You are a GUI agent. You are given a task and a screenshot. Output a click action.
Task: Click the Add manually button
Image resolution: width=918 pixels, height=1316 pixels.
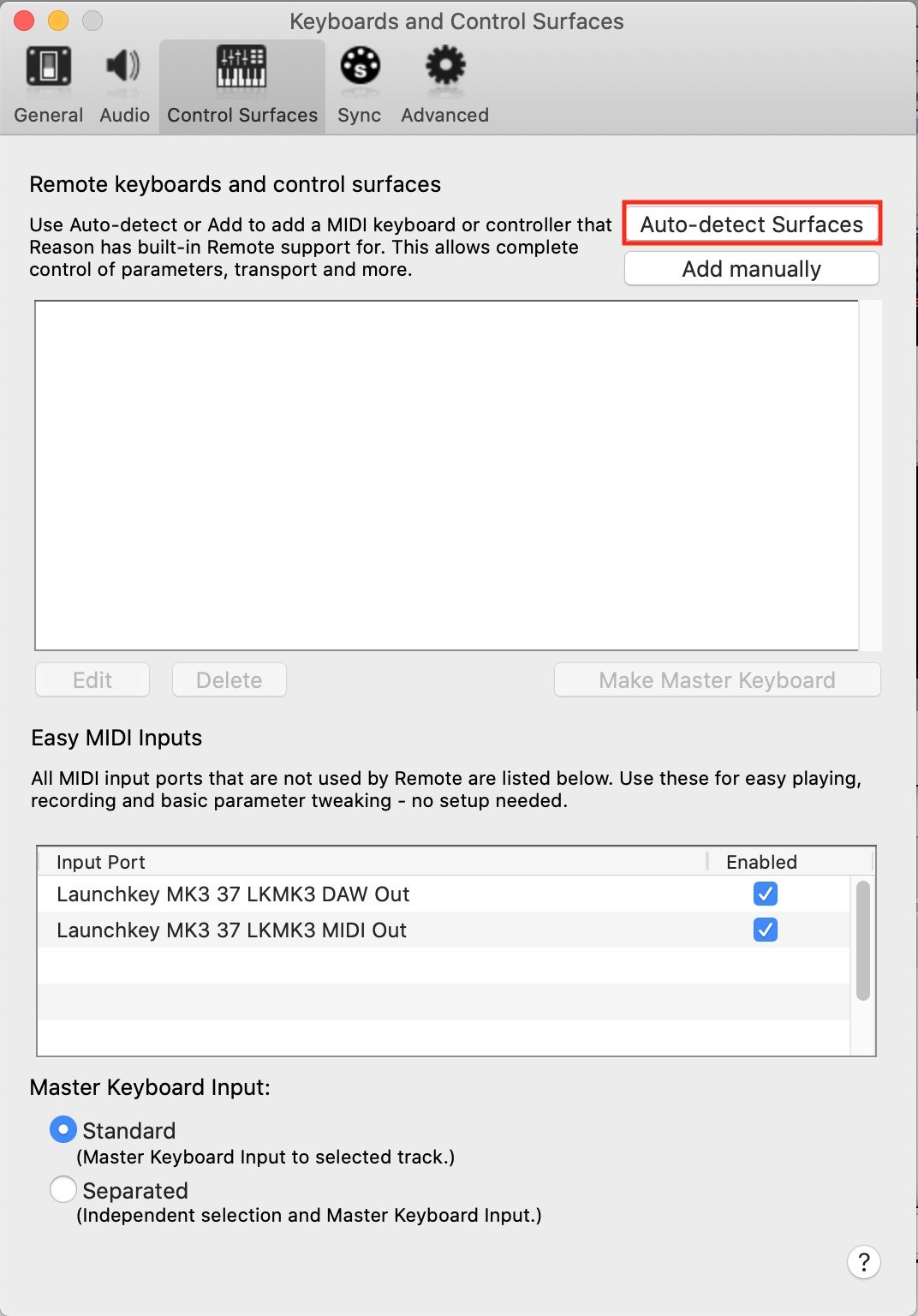(752, 269)
